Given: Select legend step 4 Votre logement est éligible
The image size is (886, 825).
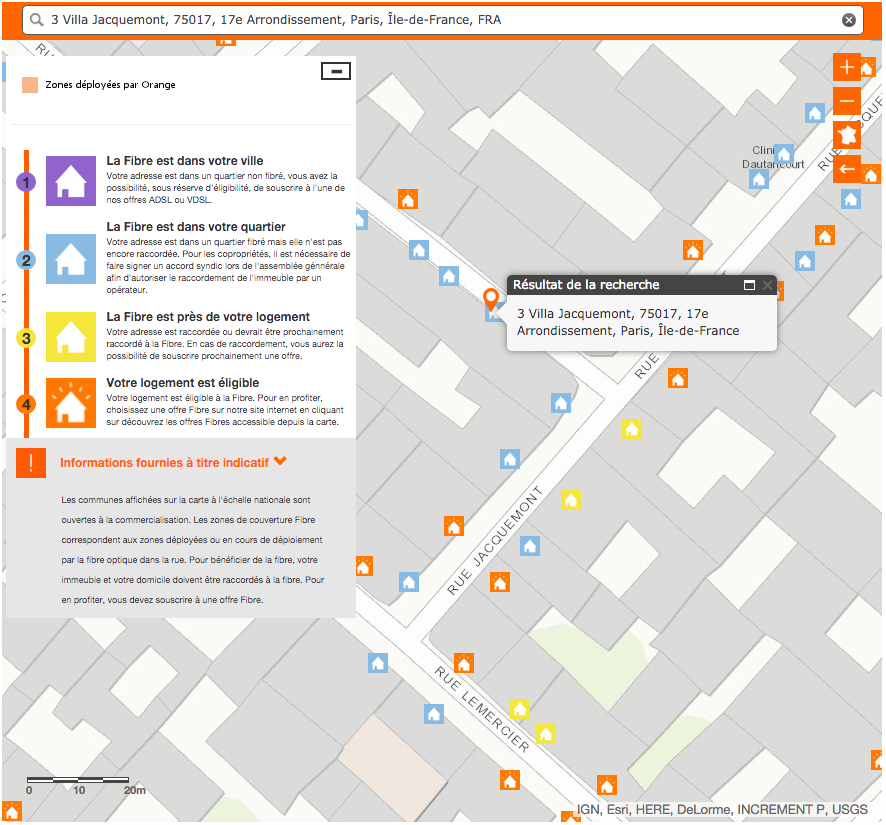Looking at the screenshot, I should (27, 404).
